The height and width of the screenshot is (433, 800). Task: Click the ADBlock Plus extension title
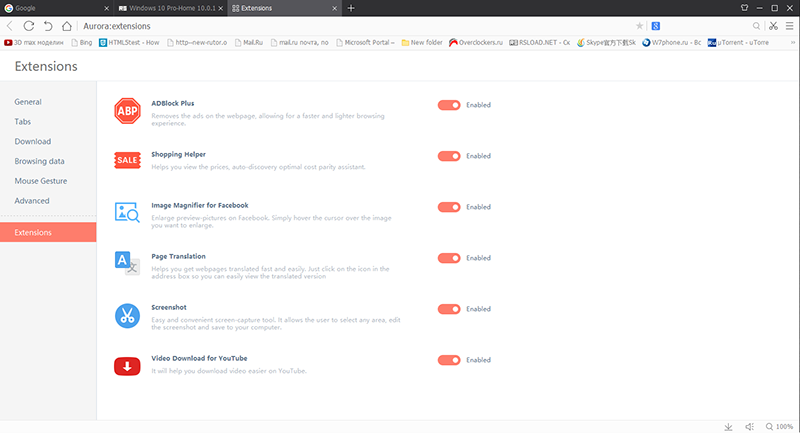click(172, 103)
